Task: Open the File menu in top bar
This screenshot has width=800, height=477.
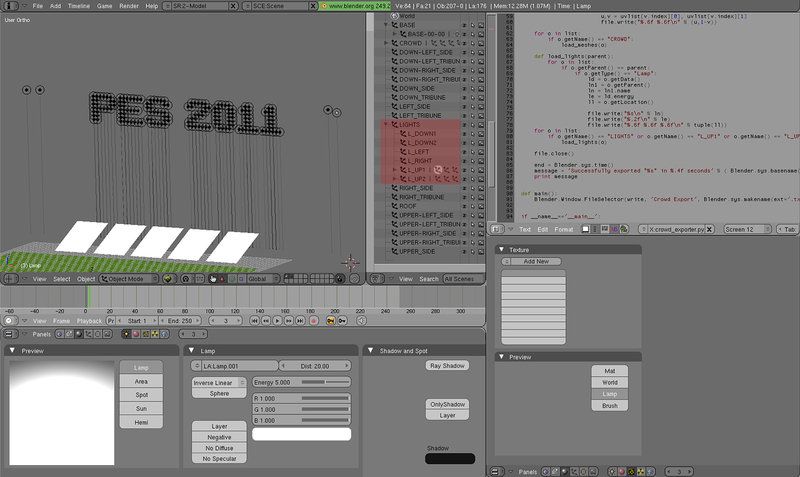Action: click(x=38, y=6)
